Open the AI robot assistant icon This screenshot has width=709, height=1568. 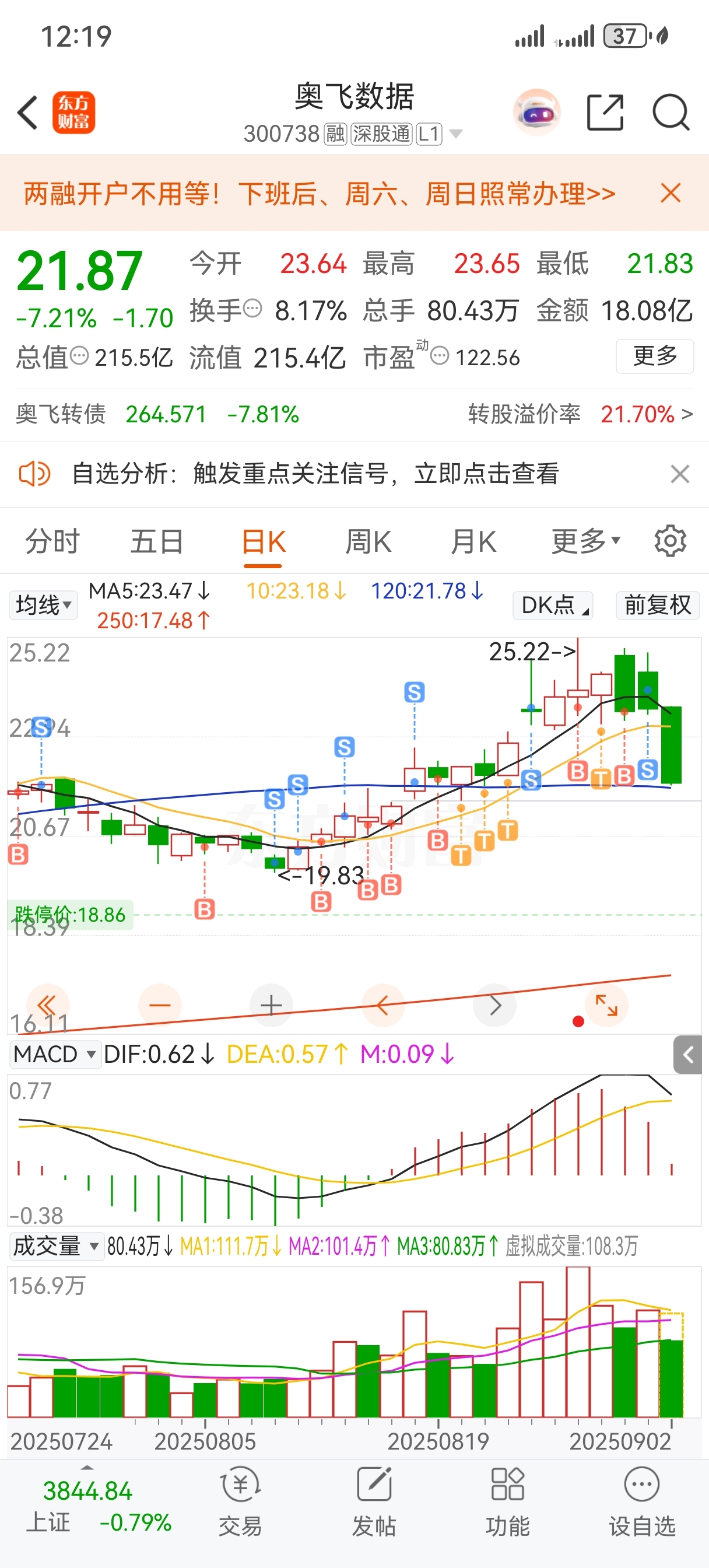pos(536,113)
